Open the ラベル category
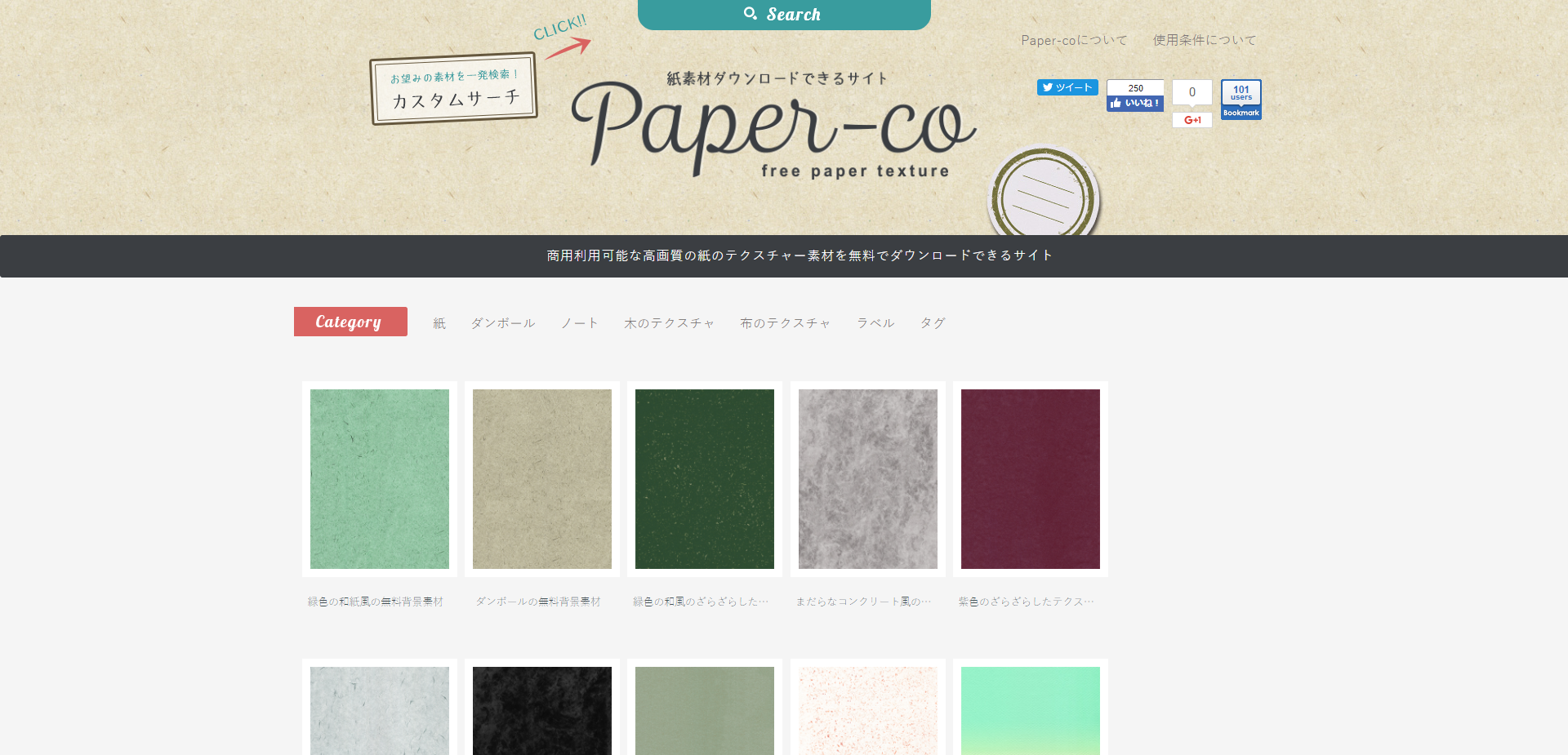1568x755 pixels. click(875, 322)
